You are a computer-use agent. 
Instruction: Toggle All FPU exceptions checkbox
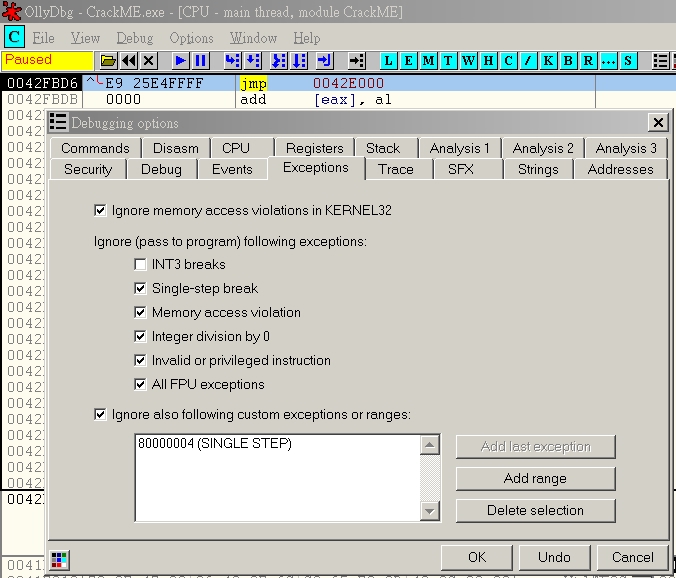pos(140,384)
